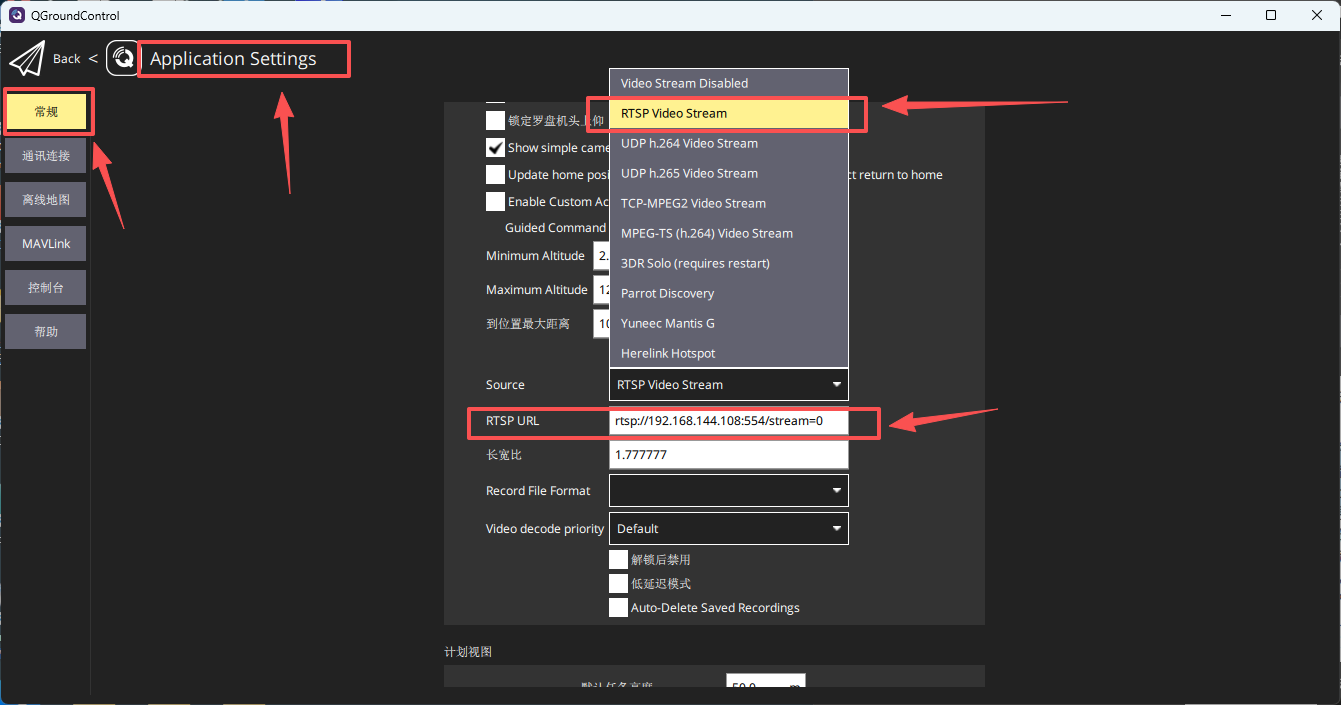
Task: Enable the Enable Custom Actions checkbox
Action: 495,201
